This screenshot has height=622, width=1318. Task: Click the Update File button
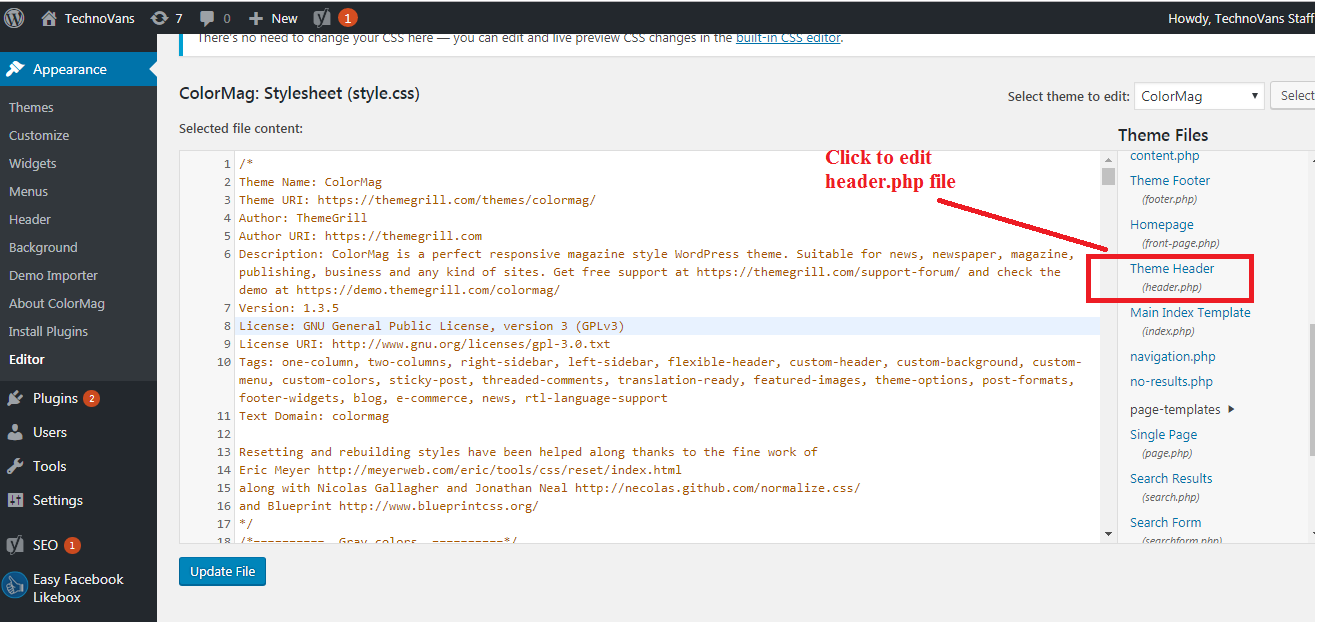[222, 571]
